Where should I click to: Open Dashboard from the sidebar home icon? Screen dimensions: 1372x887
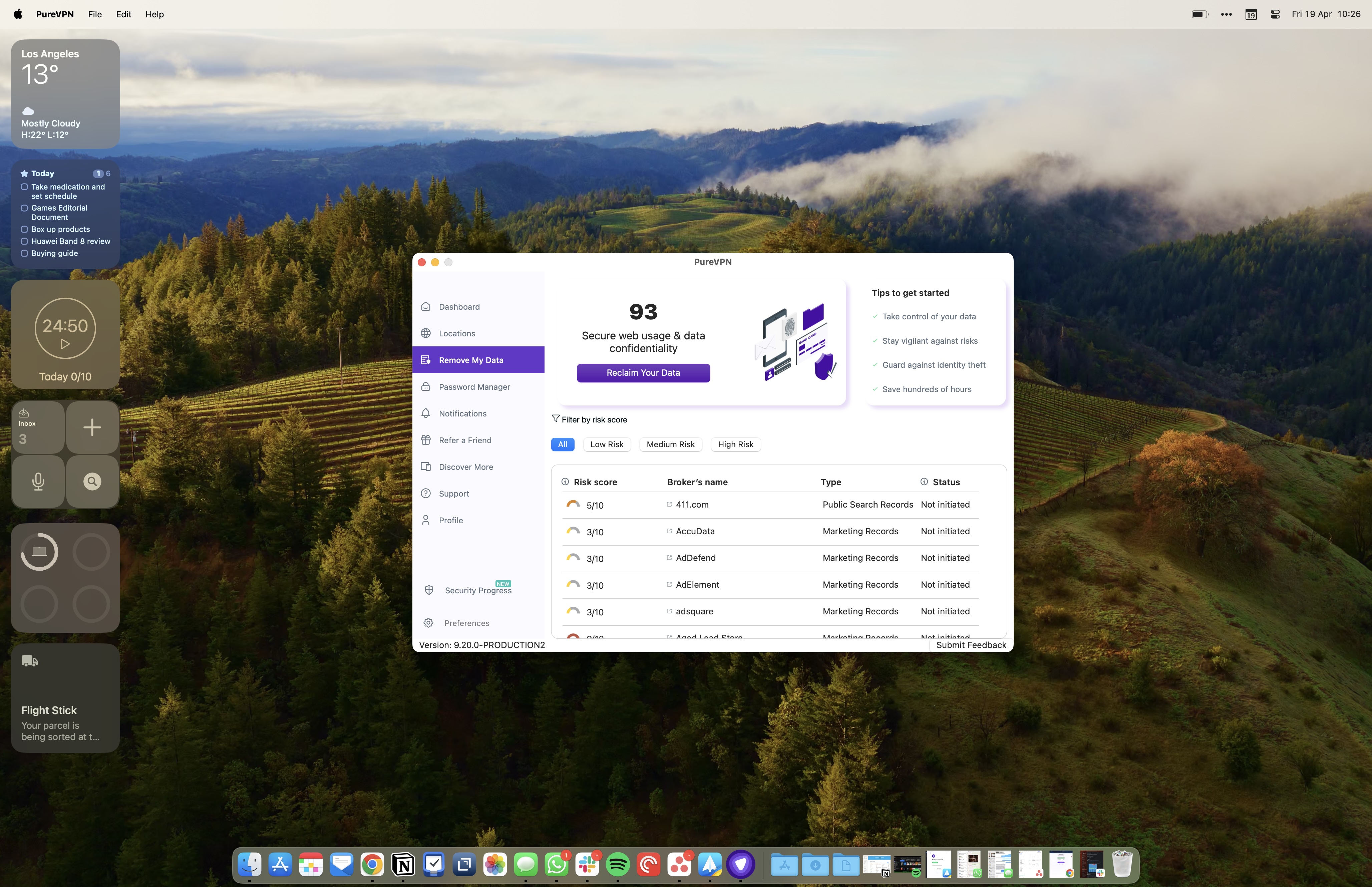426,306
